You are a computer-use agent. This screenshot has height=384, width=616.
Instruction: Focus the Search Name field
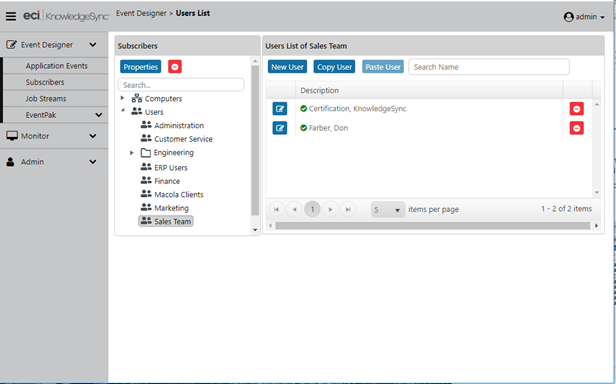pos(489,67)
